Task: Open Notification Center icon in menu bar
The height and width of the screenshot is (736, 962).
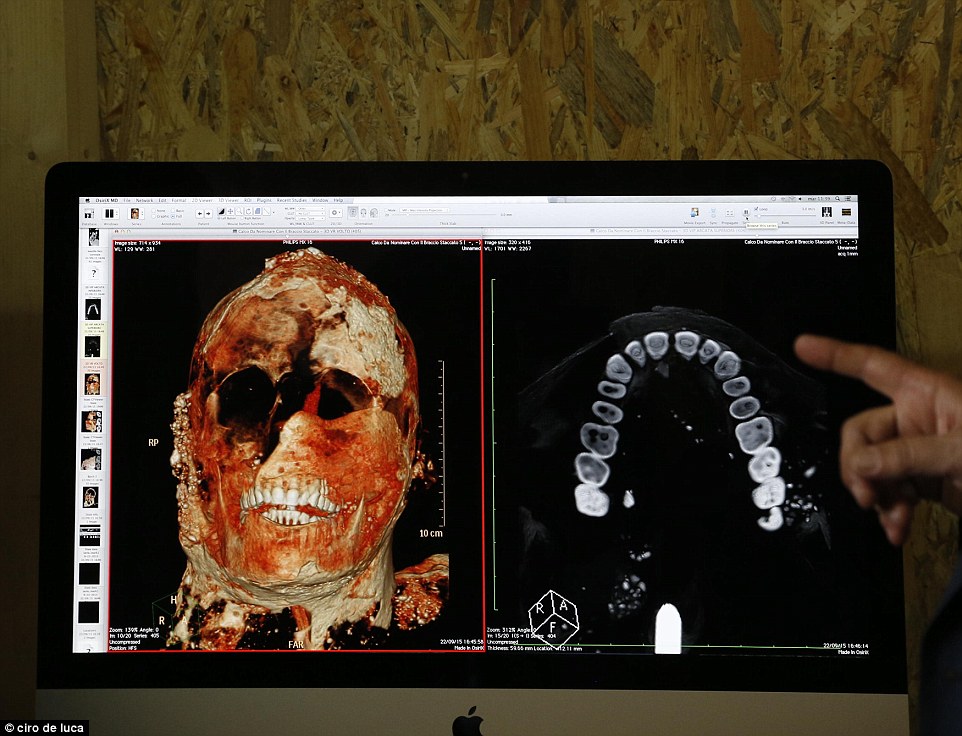Action: 848,199
